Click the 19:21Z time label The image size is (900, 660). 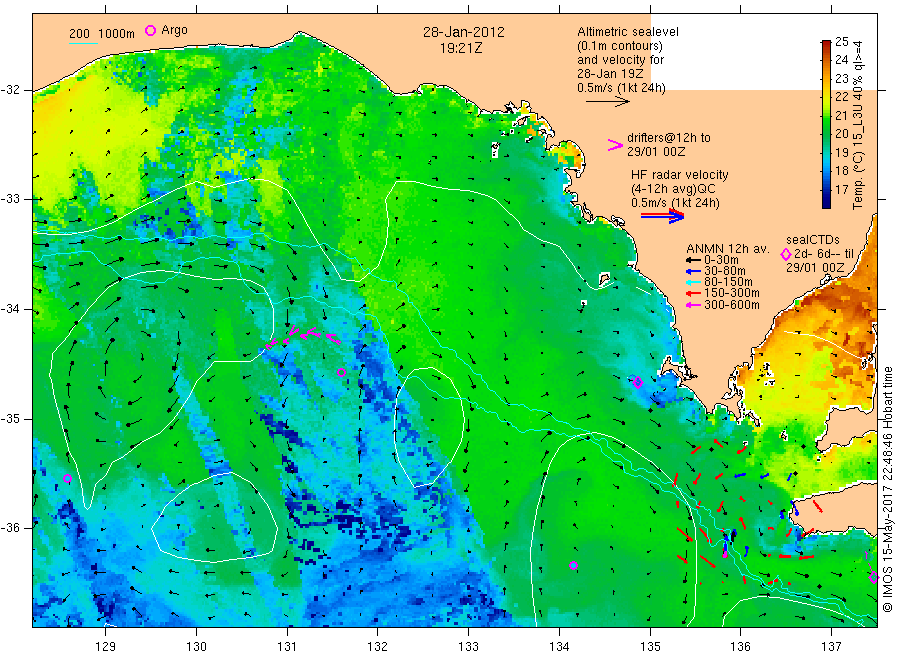[461, 49]
